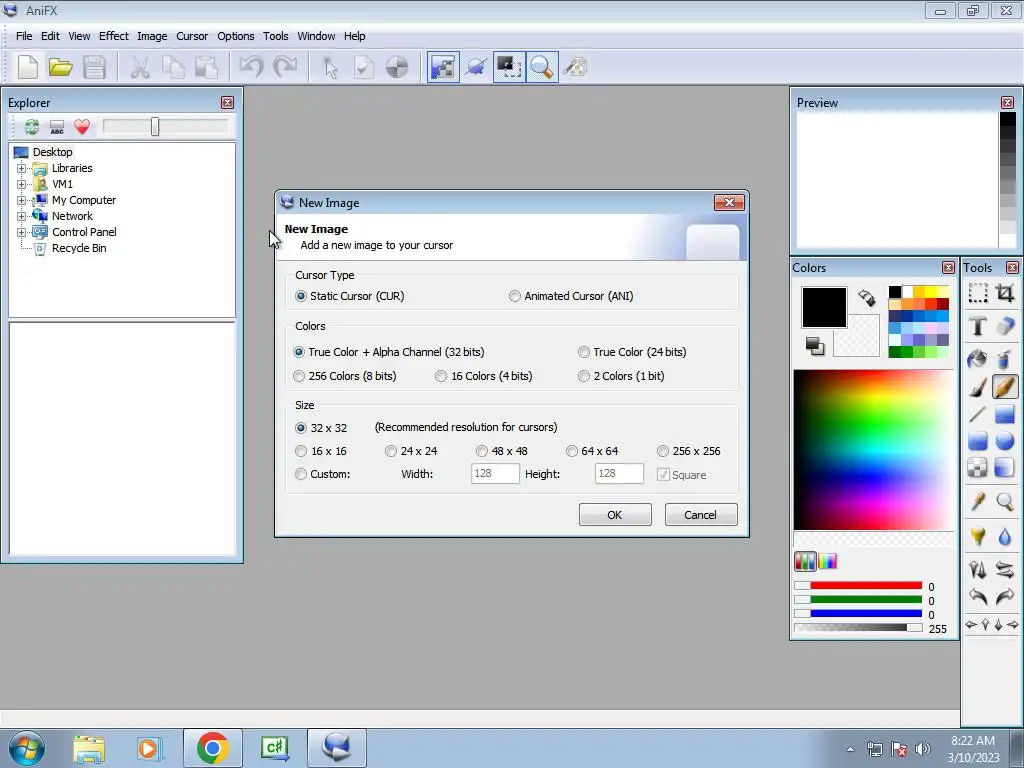Screen dimensions: 1024x768
Task: Expand the Network tree node
Action: coord(22,216)
